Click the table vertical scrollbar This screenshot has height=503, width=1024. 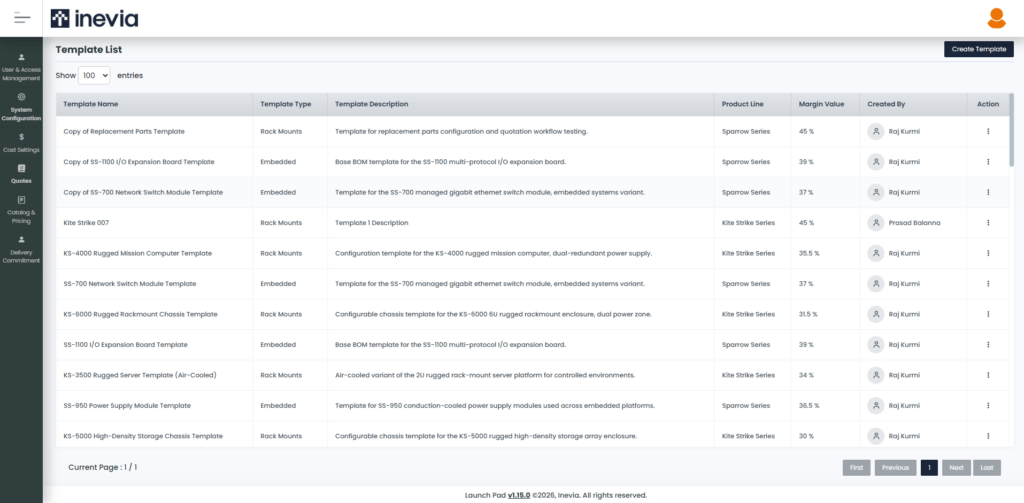(1012, 131)
